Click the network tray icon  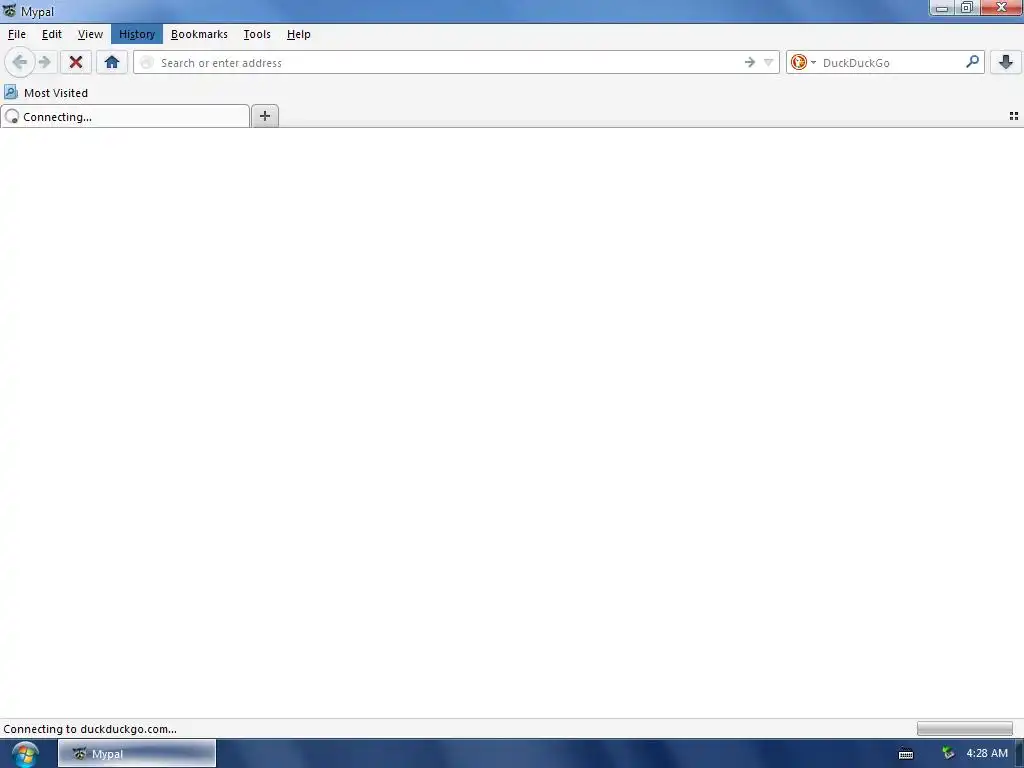click(948, 754)
